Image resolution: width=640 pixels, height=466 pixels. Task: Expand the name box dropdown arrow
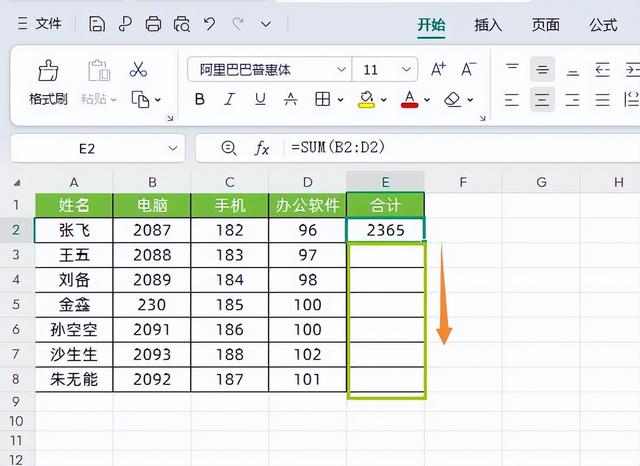pyautogui.click(x=173, y=148)
